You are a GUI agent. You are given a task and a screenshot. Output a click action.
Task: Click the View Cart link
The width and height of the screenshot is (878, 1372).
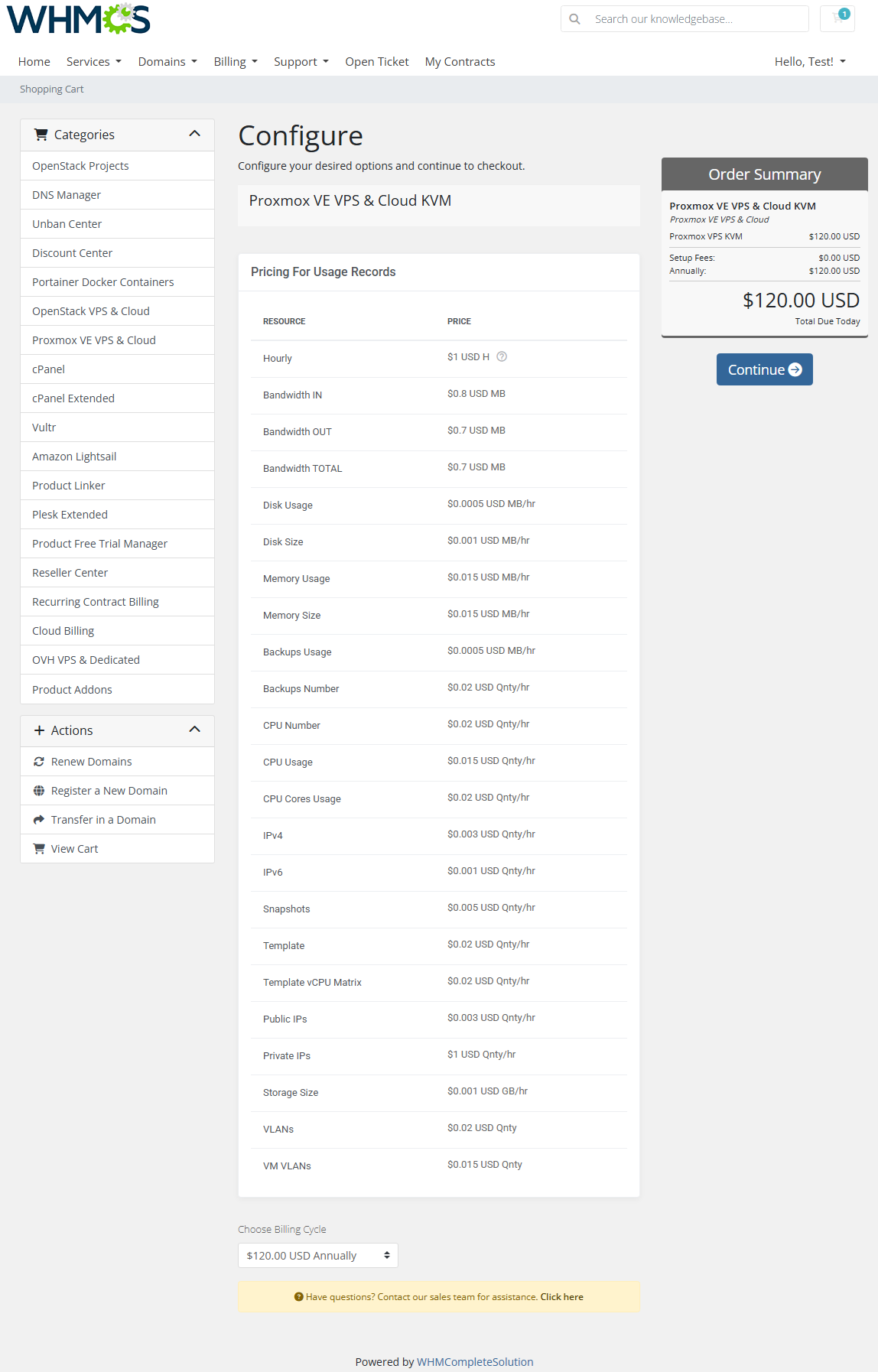tap(117, 849)
